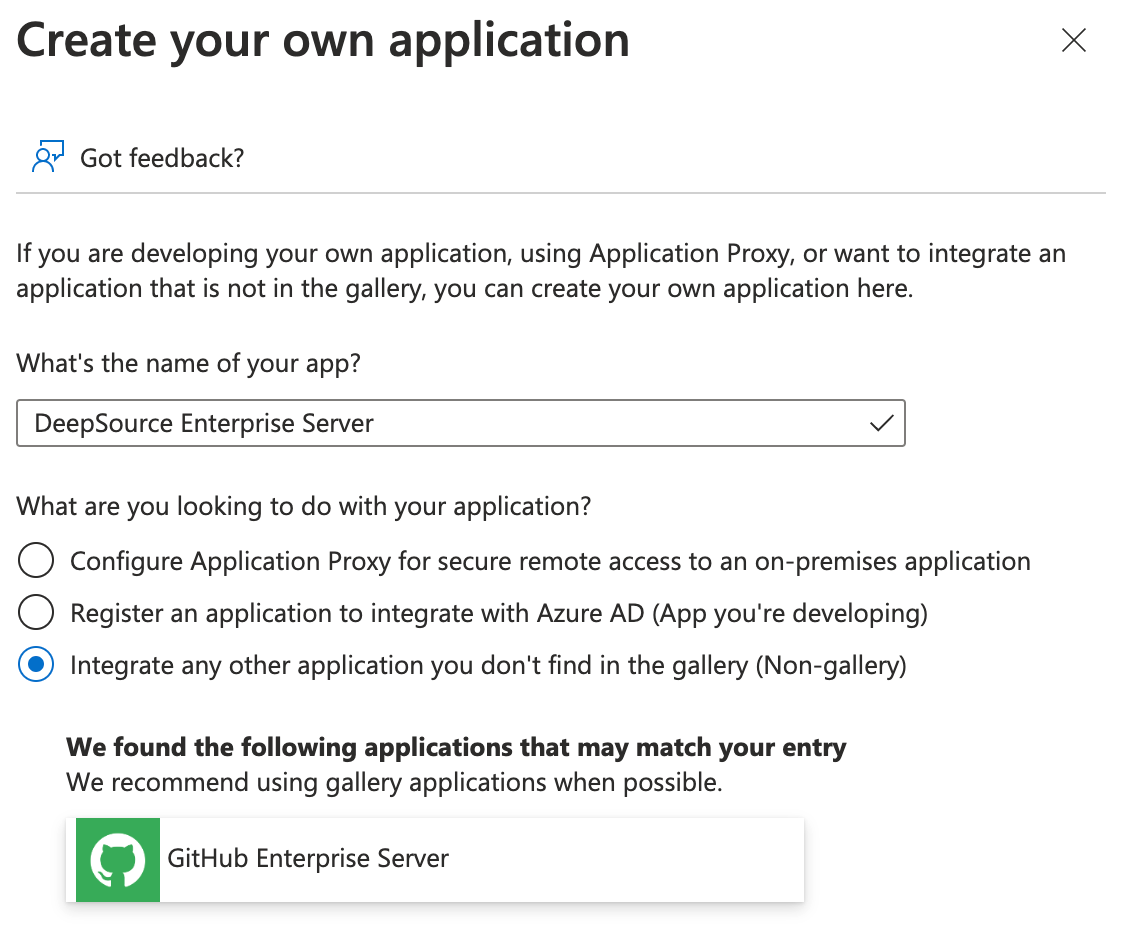Open the GitHub Enterprise Server suggestion text

click(x=308, y=858)
